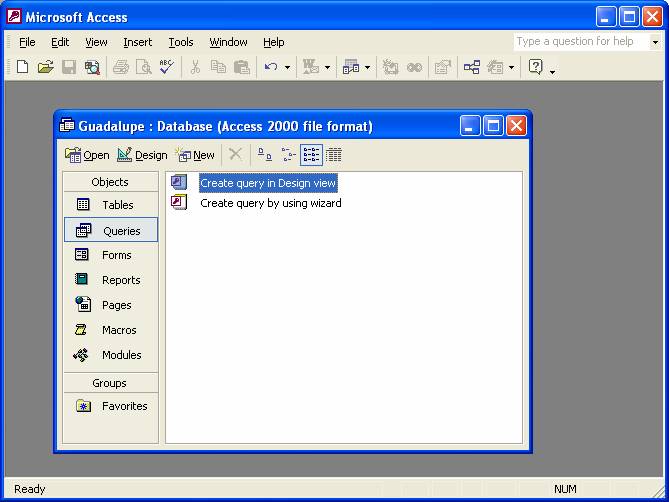Expand the Undo dropdown arrow
669x502 pixels.
(287, 67)
